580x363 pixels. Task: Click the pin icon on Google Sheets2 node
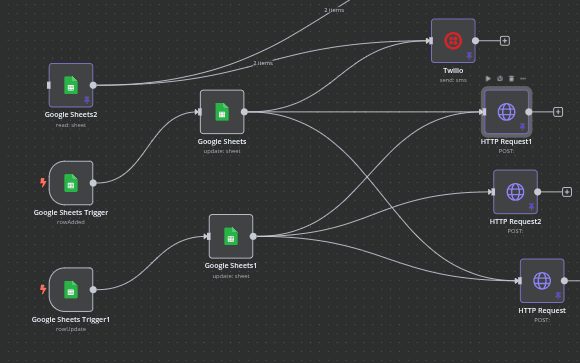point(87,100)
